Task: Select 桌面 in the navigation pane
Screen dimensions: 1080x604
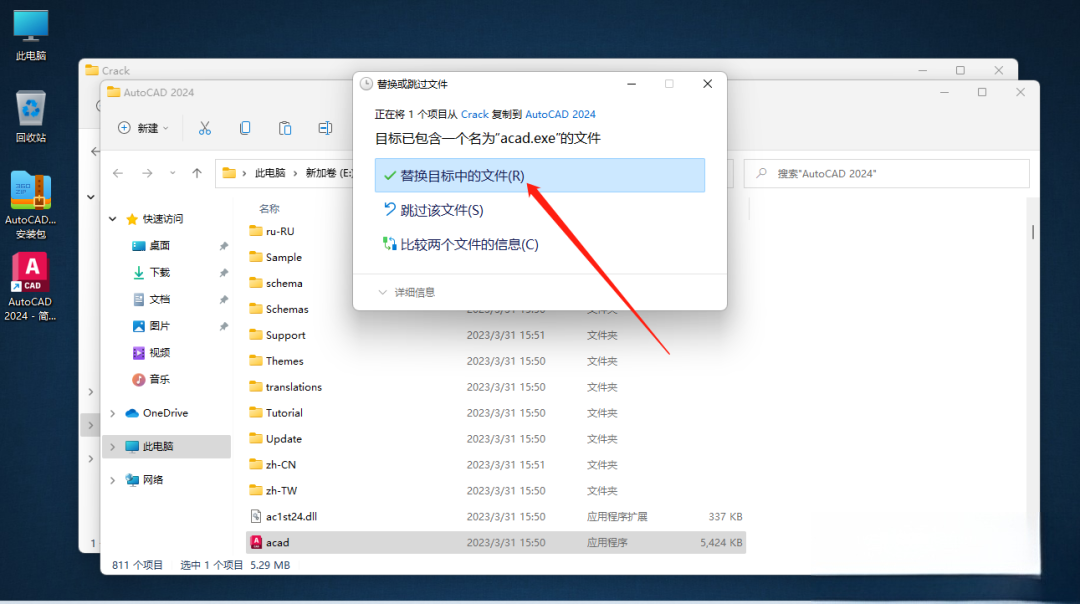Action: pyautogui.click(x=159, y=246)
